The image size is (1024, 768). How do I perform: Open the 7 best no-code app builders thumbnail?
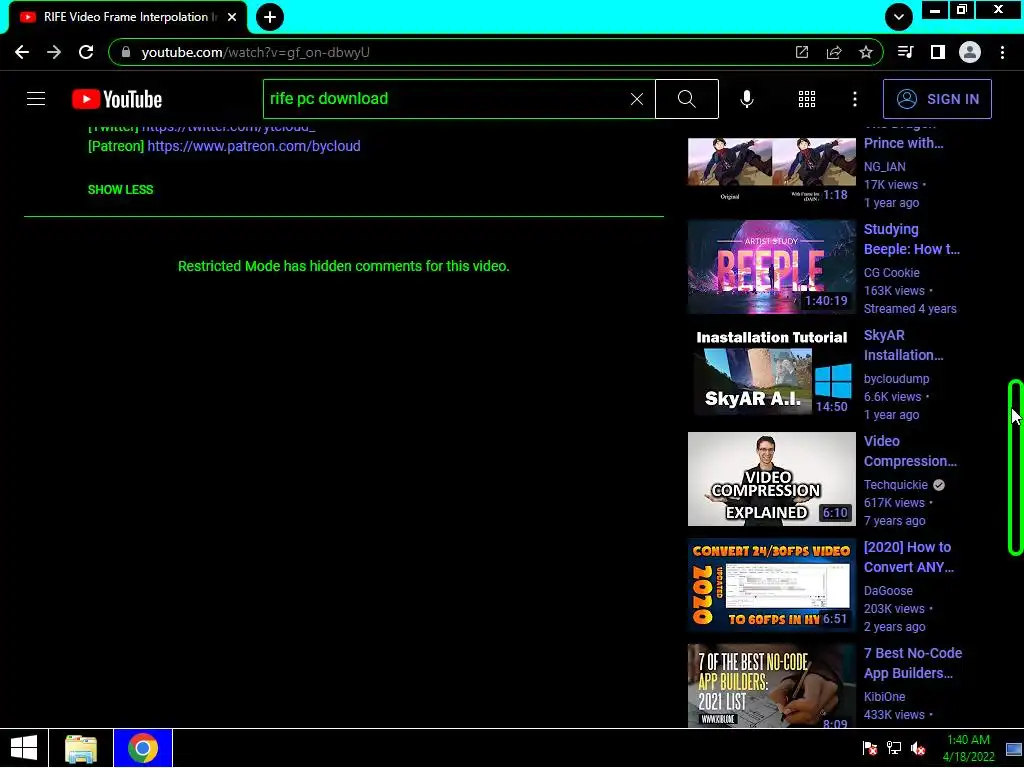point(772,686)
